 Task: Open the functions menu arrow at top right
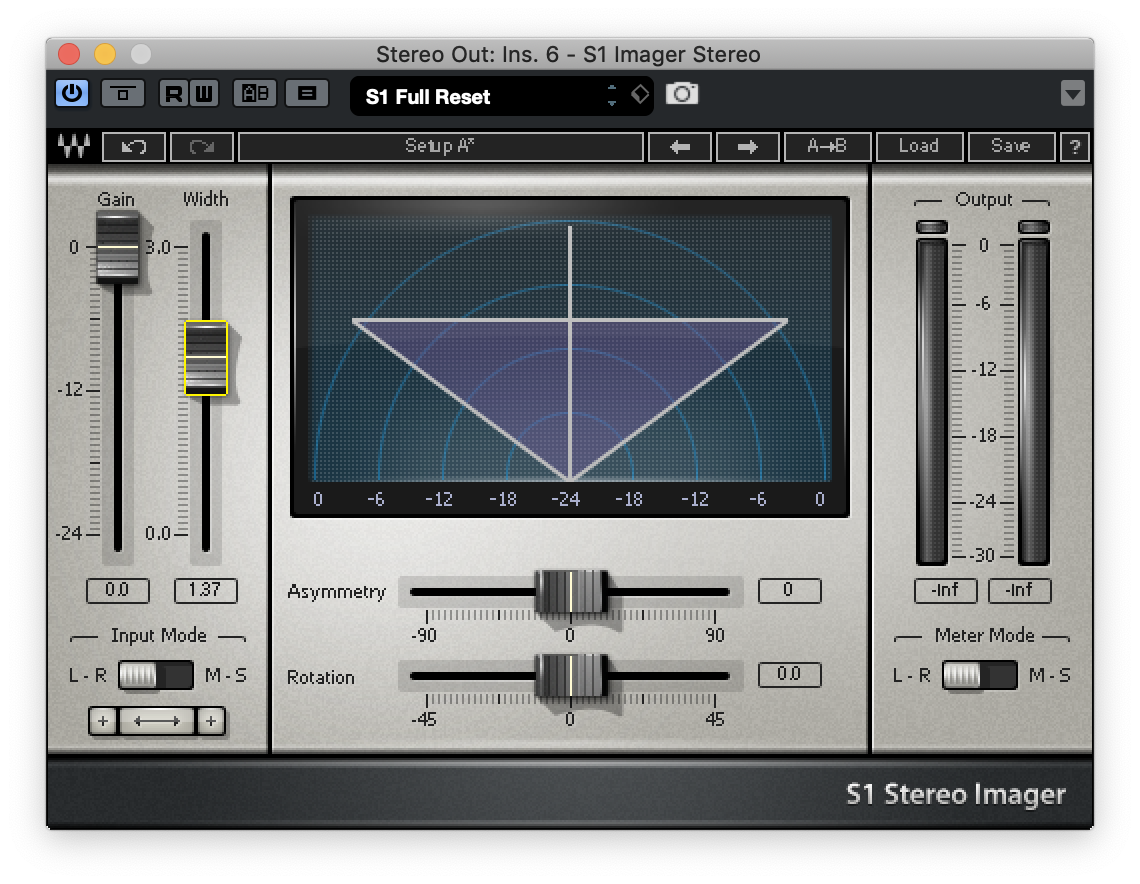pos(1072,94)
